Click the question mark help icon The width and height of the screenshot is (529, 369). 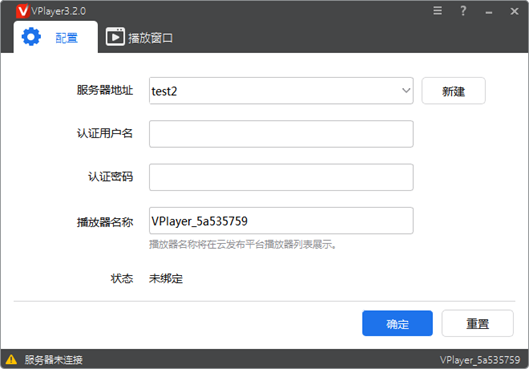point(463,11)
